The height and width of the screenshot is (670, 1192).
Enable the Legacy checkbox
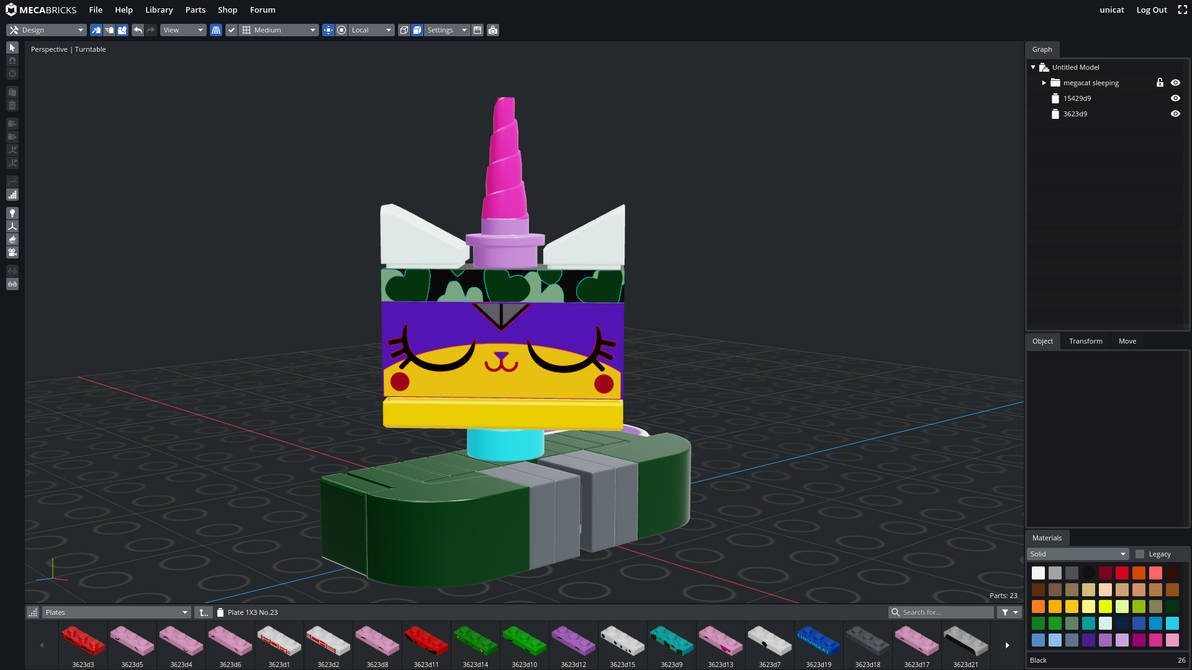point(1140,554)
